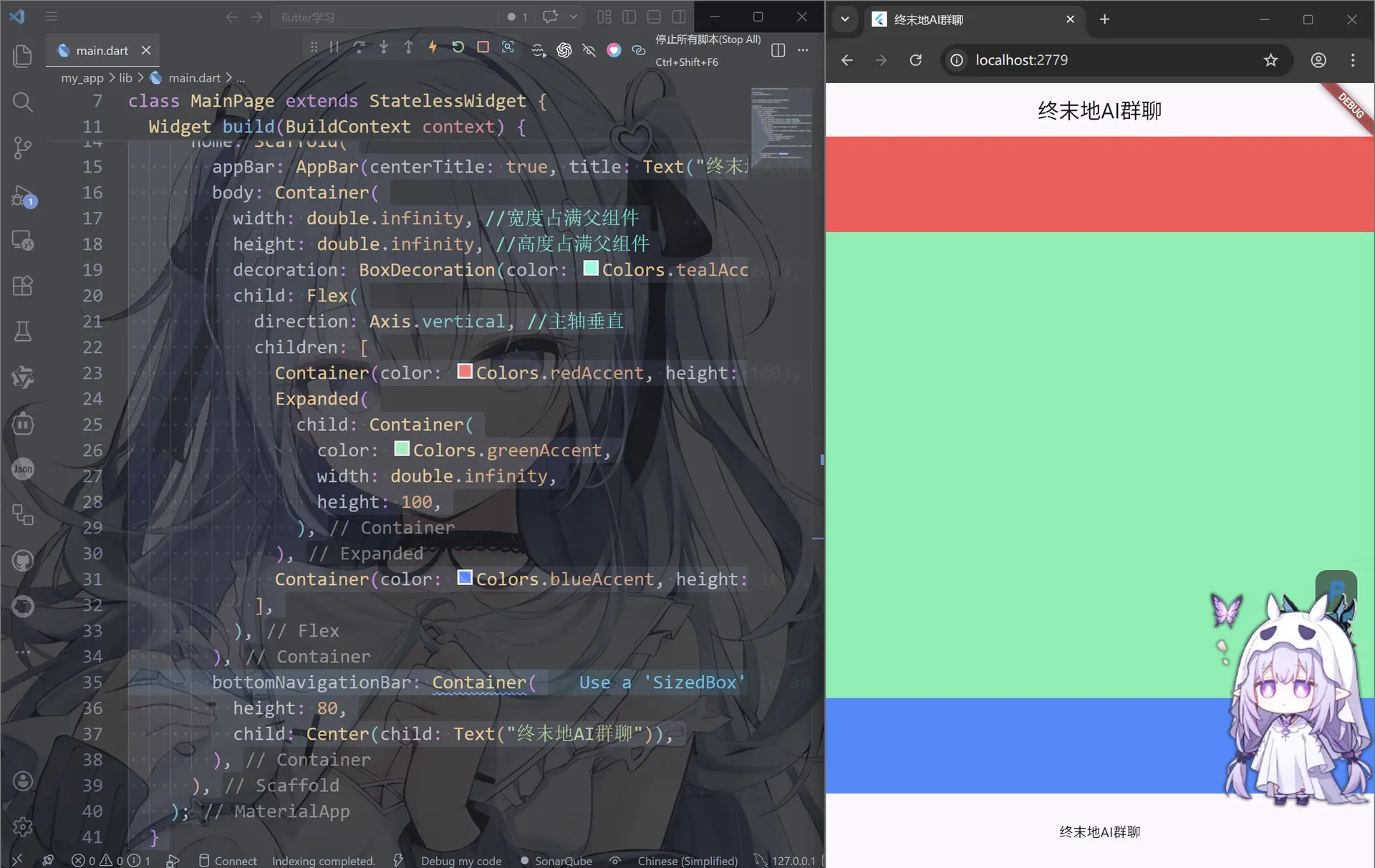
Task: Select the main.dart editor tab
Action: pyautogui.click(x=102, y=50)
